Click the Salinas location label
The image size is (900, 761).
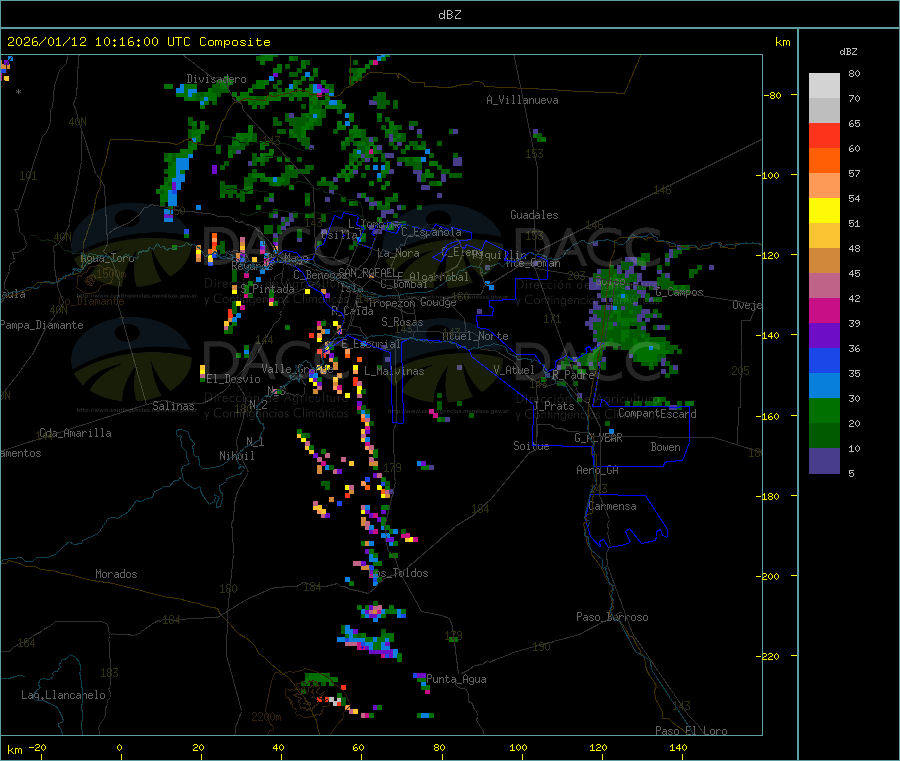pyautogui.click(x=173, y=406)
